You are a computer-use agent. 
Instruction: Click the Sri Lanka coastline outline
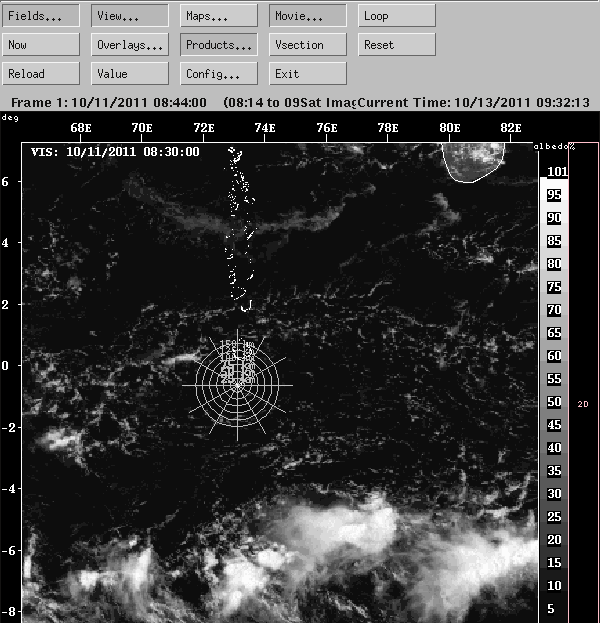pyautogui.click(x=474, y=162)
